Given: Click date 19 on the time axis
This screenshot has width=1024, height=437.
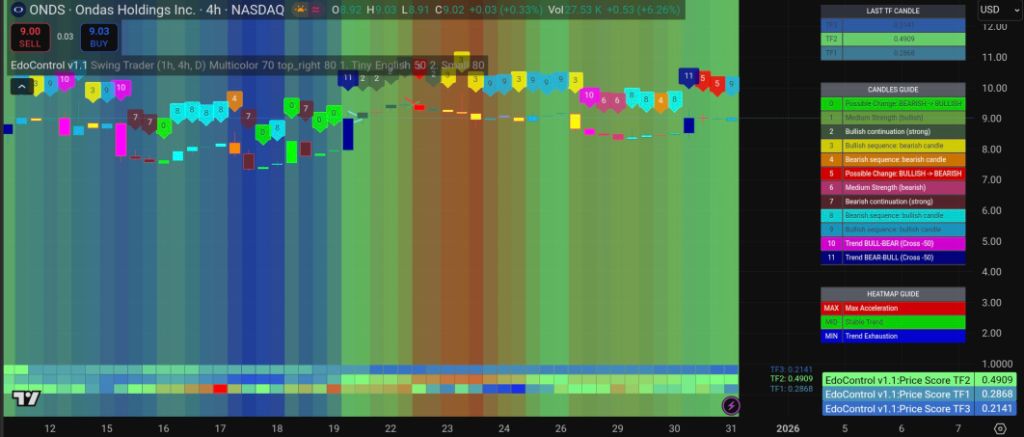Looking at the screenshot, I should (334, 429).
